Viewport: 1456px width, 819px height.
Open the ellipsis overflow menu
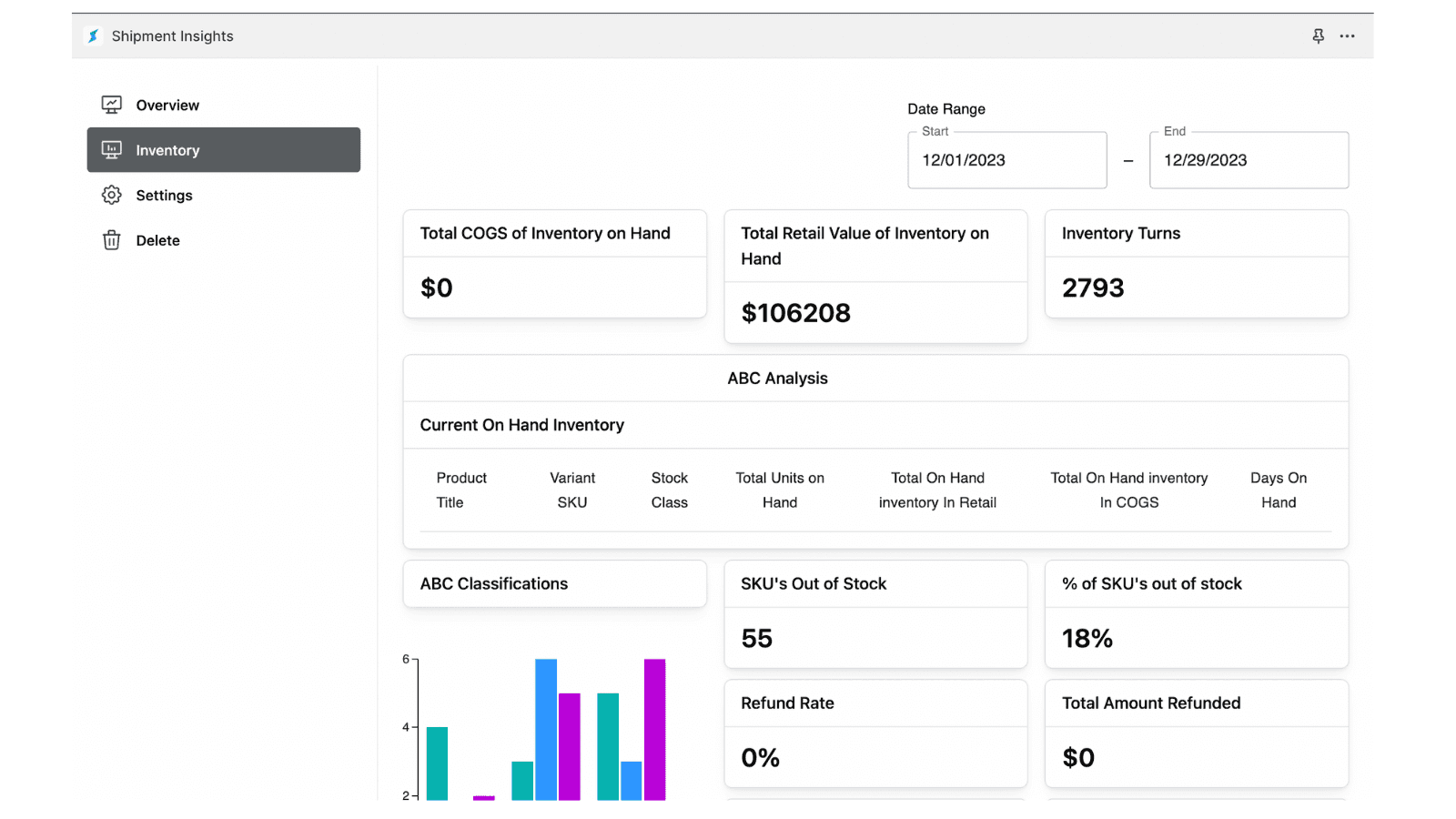[1348, 35]
